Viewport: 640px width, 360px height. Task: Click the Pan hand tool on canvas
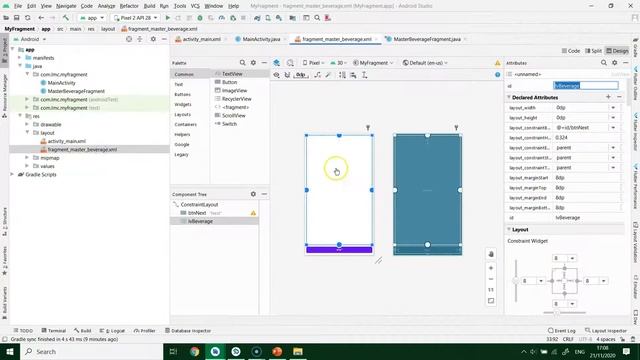tap(491, 254)
